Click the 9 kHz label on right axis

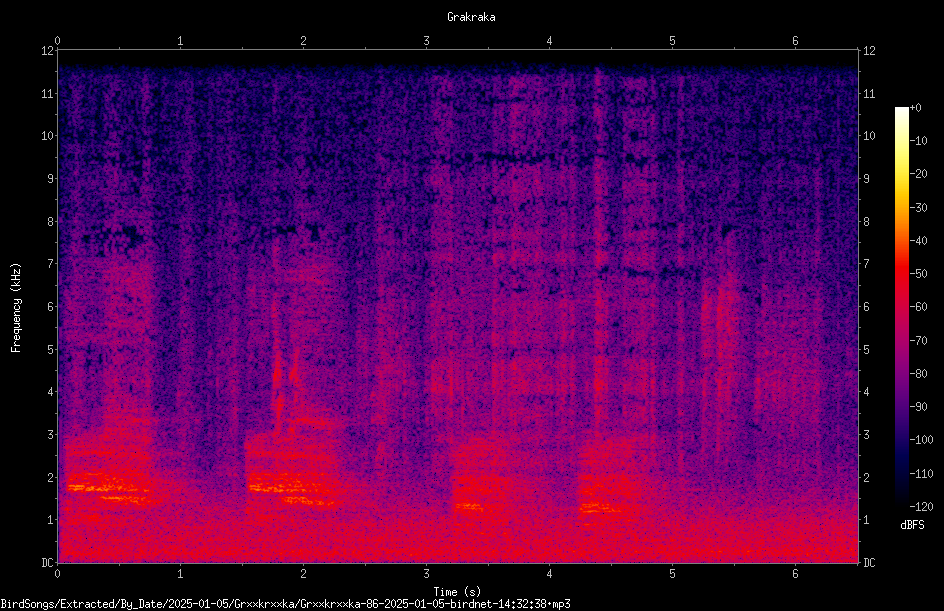coord(867,179)
